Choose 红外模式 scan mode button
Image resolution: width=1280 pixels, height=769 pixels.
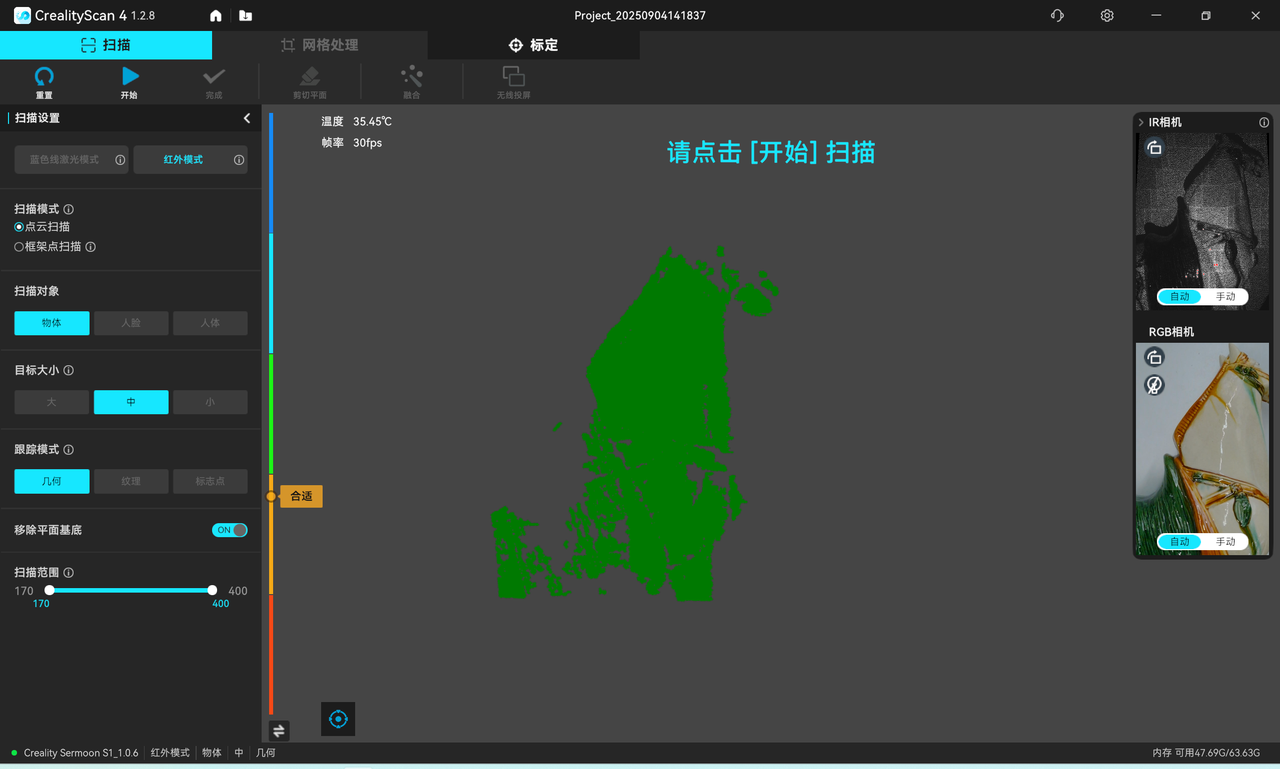(x=183, y=160)
